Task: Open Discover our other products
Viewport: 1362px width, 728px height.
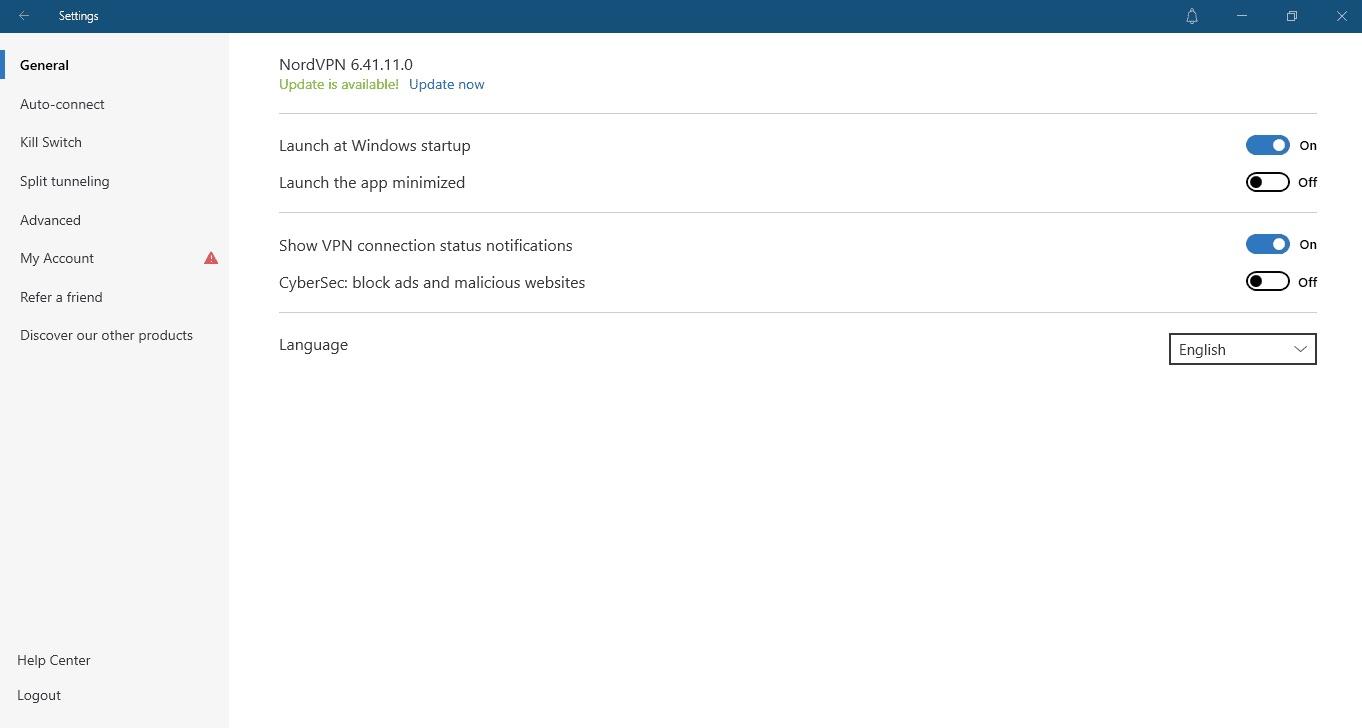Action: pos(106,335)
